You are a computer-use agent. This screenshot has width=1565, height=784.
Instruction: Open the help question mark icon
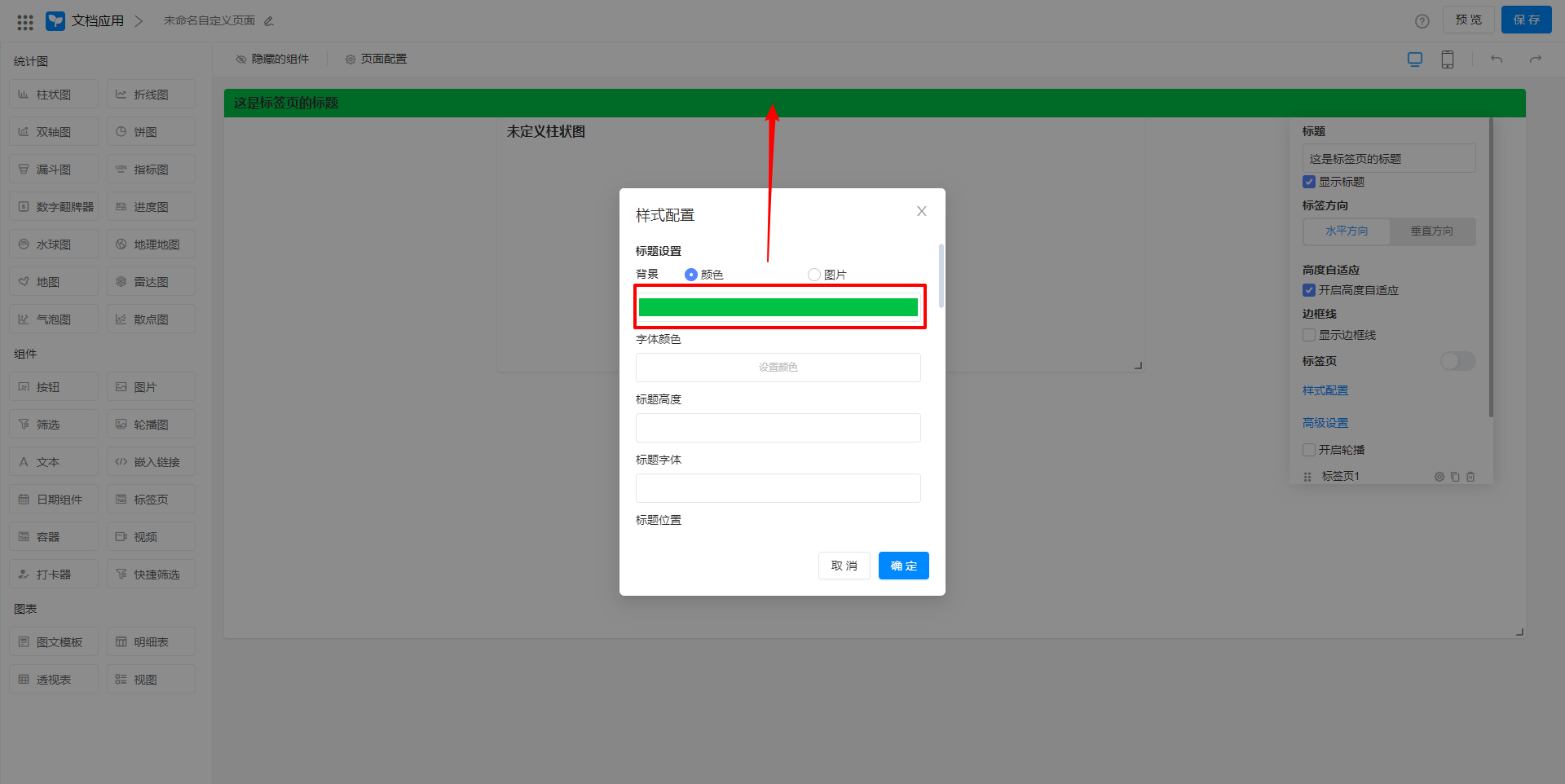1422,21
